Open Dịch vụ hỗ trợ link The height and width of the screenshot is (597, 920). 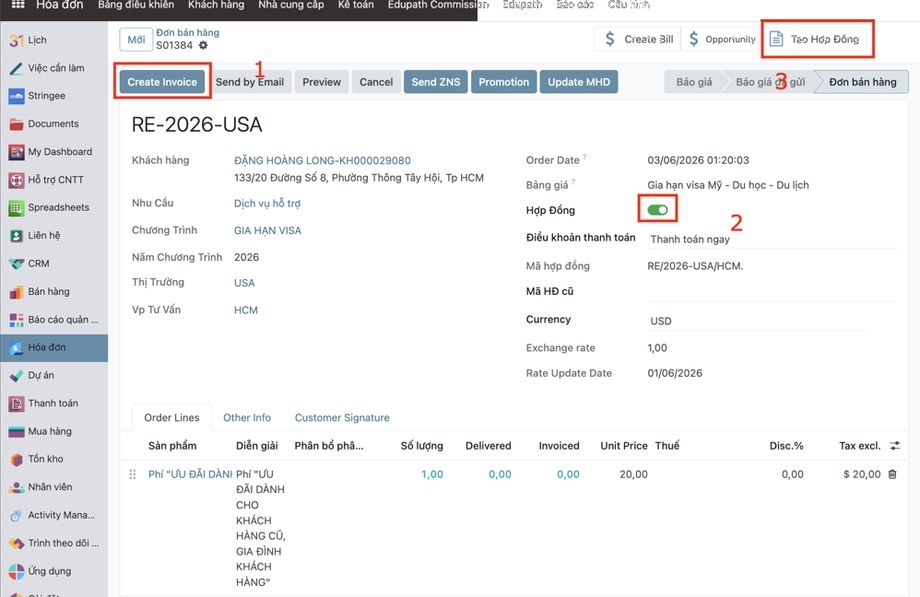tap(267, 204)
